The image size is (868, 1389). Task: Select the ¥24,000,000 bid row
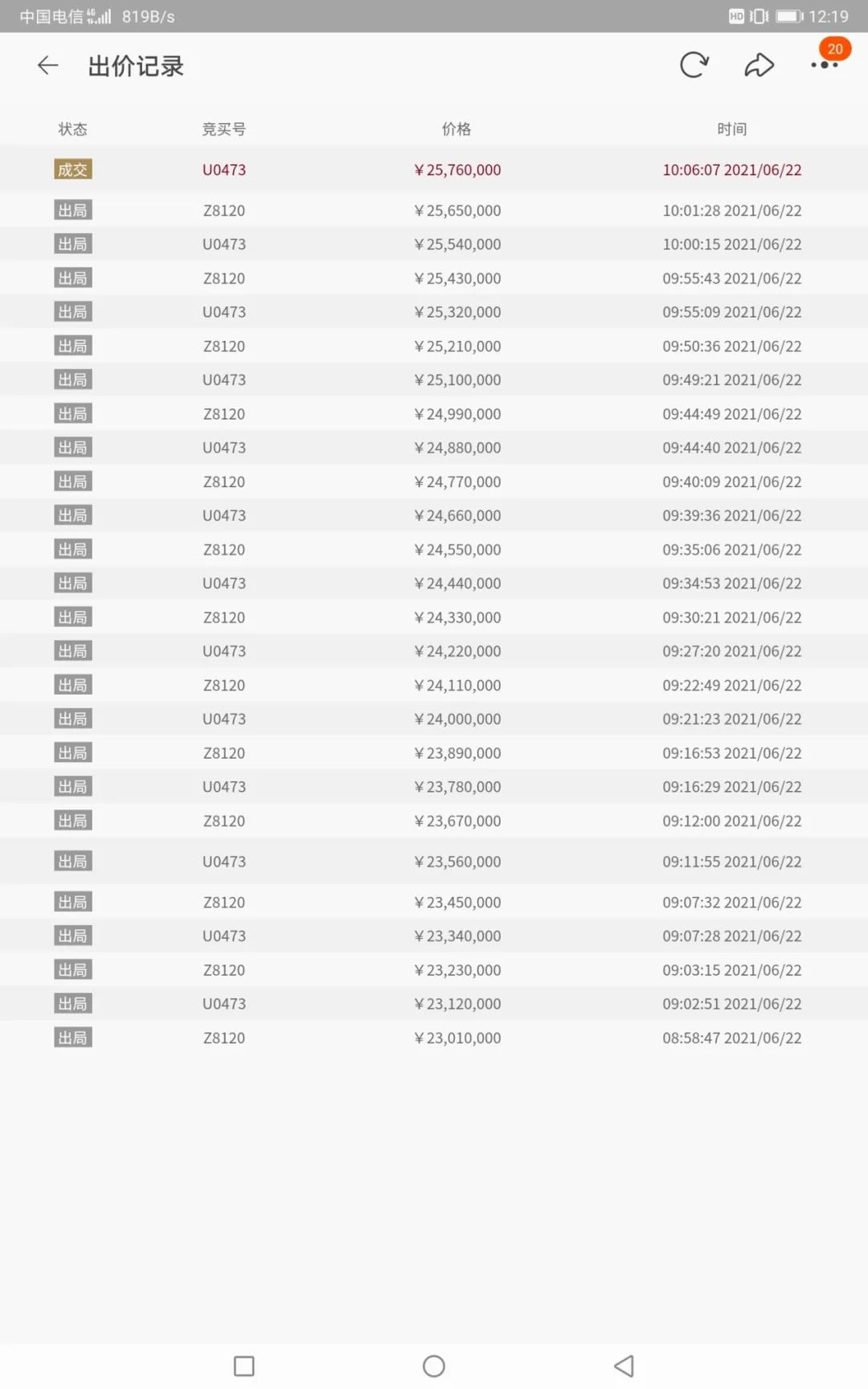(434, 719)
